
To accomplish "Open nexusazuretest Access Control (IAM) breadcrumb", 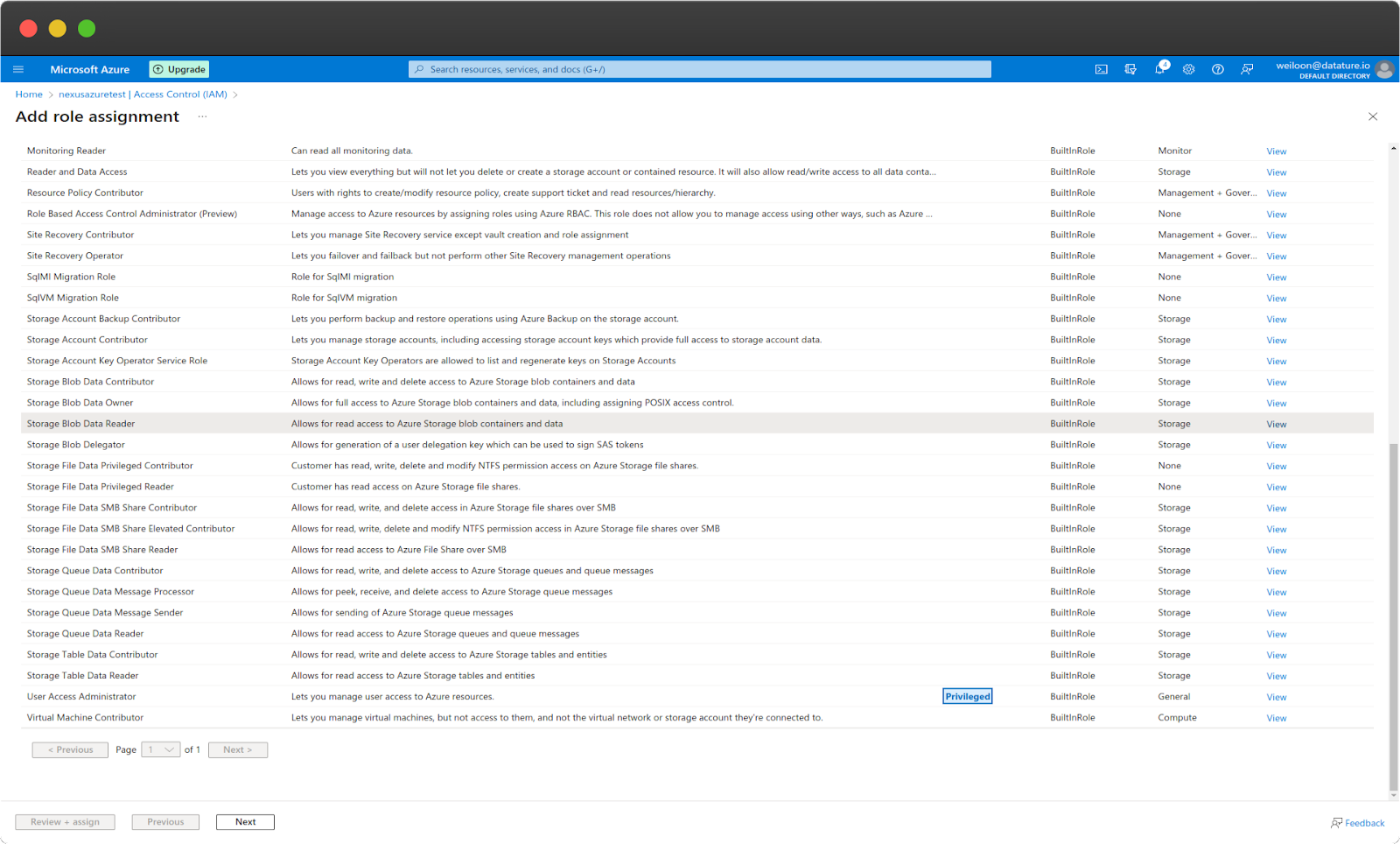I will coord(143,95).
